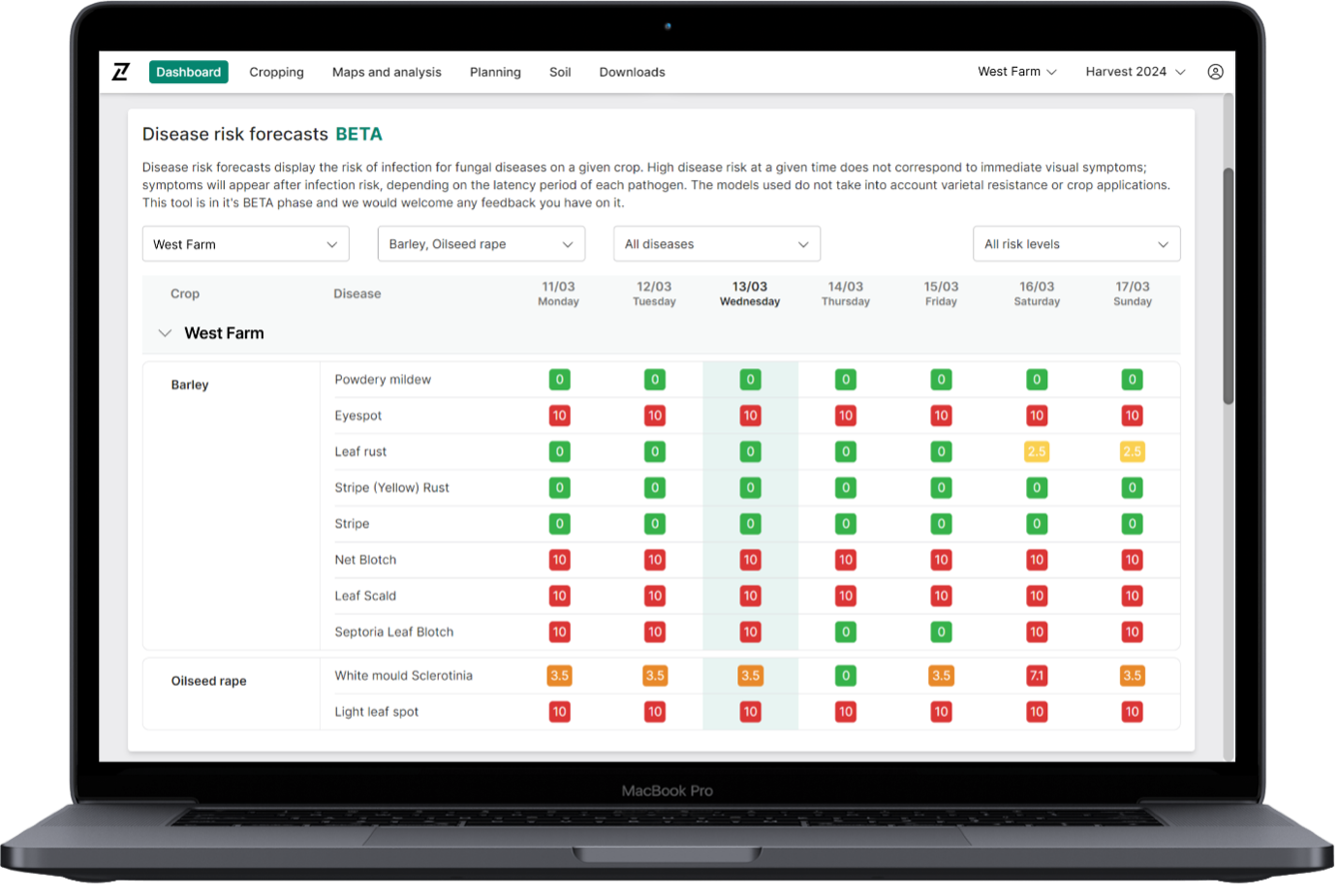Click the page scrollbar thumb
This screenshot has width=1338, height=896.
pyautogui.click(x=1228, y=286)
